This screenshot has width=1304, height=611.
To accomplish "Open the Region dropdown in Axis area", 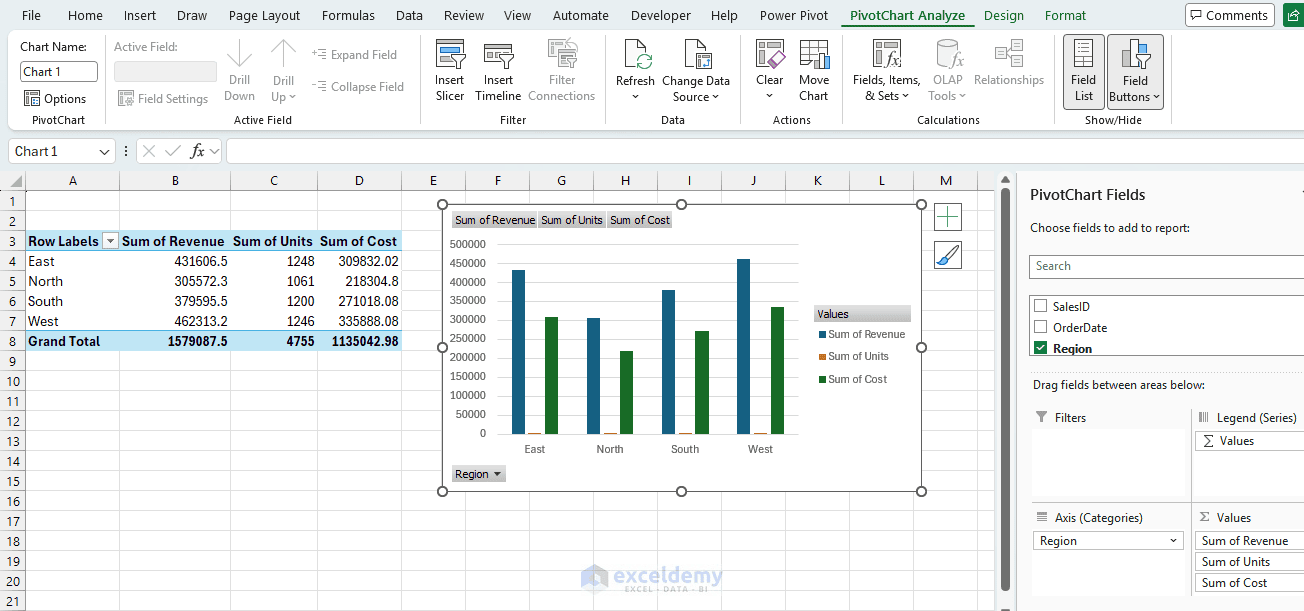I will (1174, 541).
